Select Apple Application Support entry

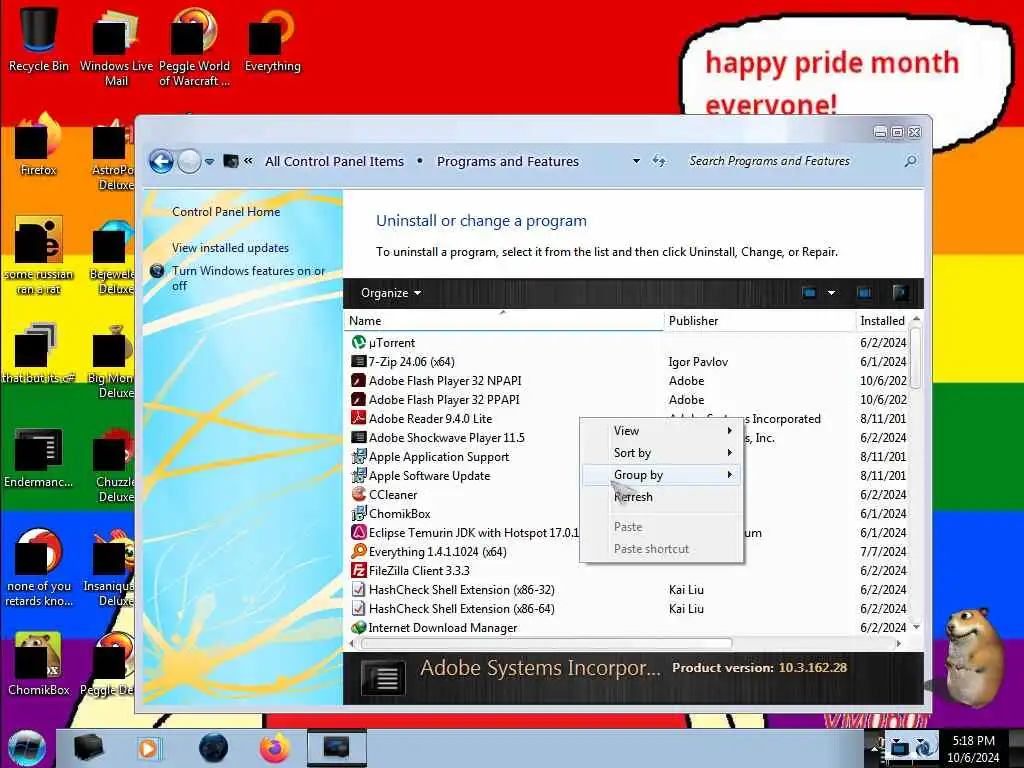(x=439, y=456)
